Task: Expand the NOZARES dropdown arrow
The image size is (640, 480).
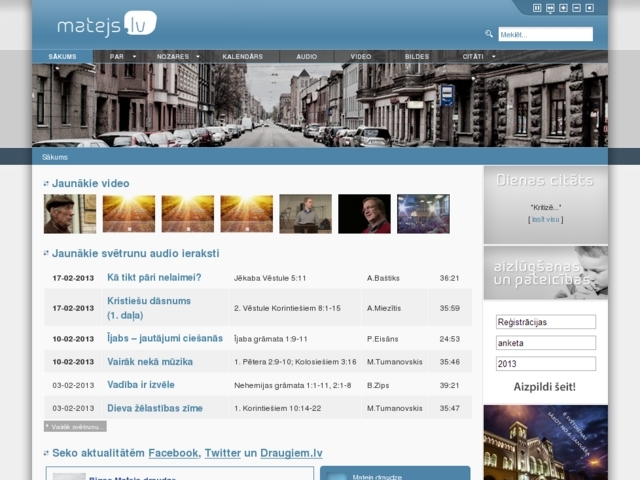Action: (198, 56)
